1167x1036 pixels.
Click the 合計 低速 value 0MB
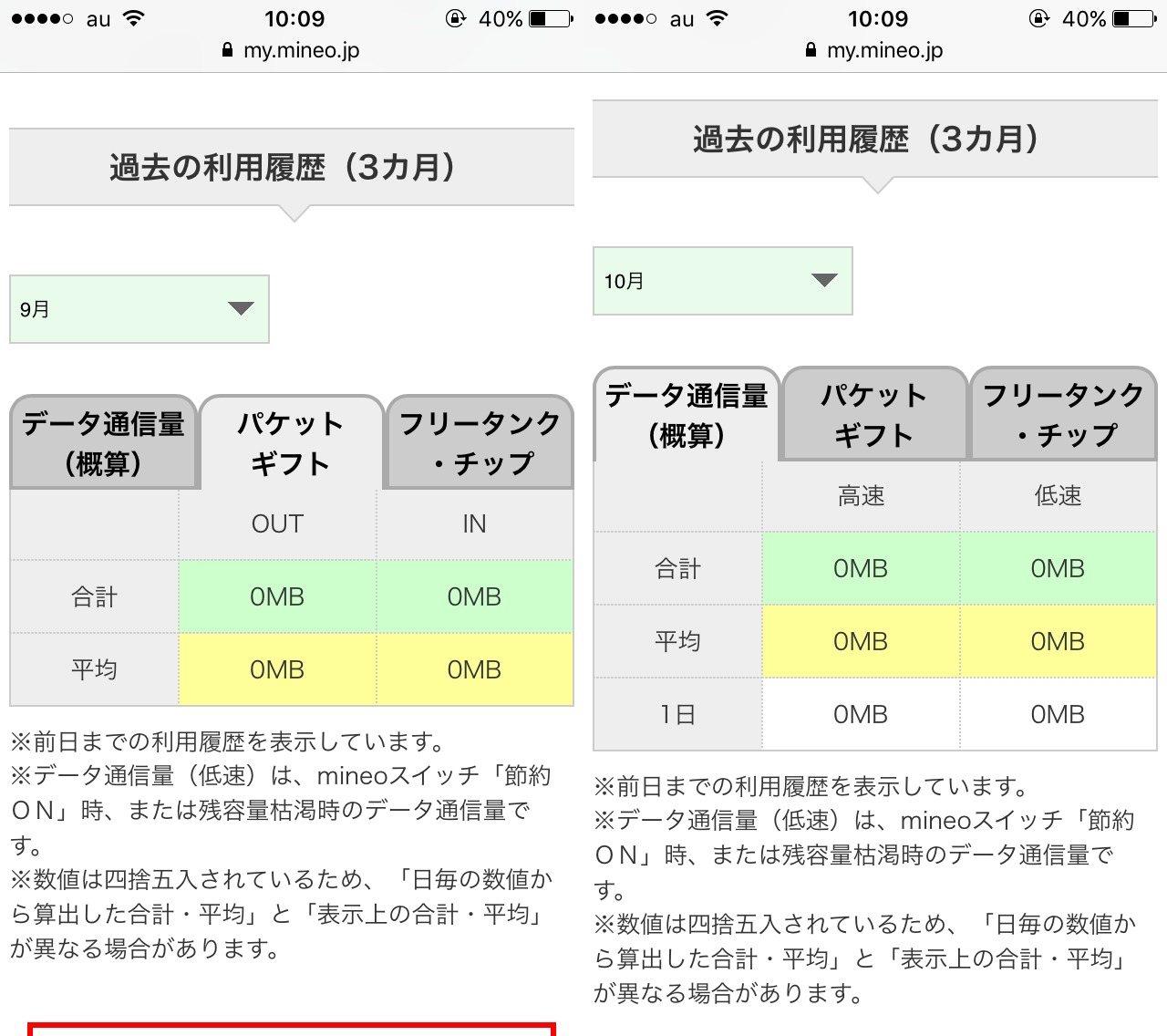[1058, 569]
